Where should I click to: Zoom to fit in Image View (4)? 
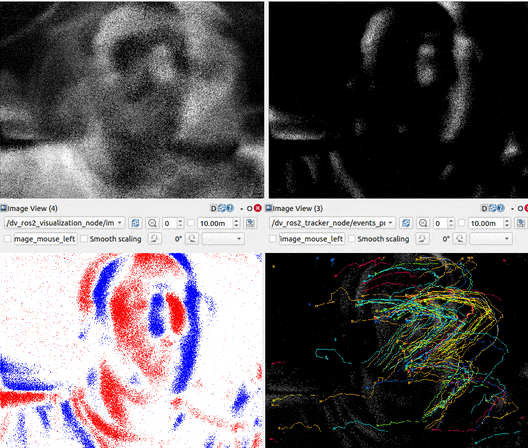[152, 223]
